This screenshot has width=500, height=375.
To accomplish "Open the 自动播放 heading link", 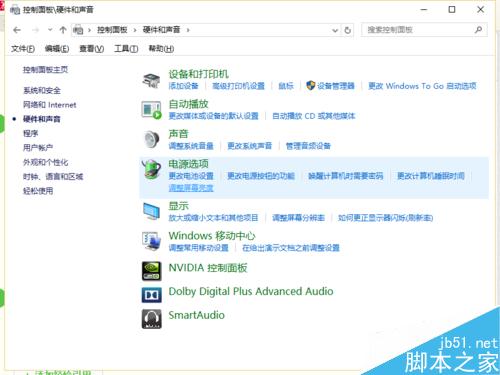I will (188, 104).
